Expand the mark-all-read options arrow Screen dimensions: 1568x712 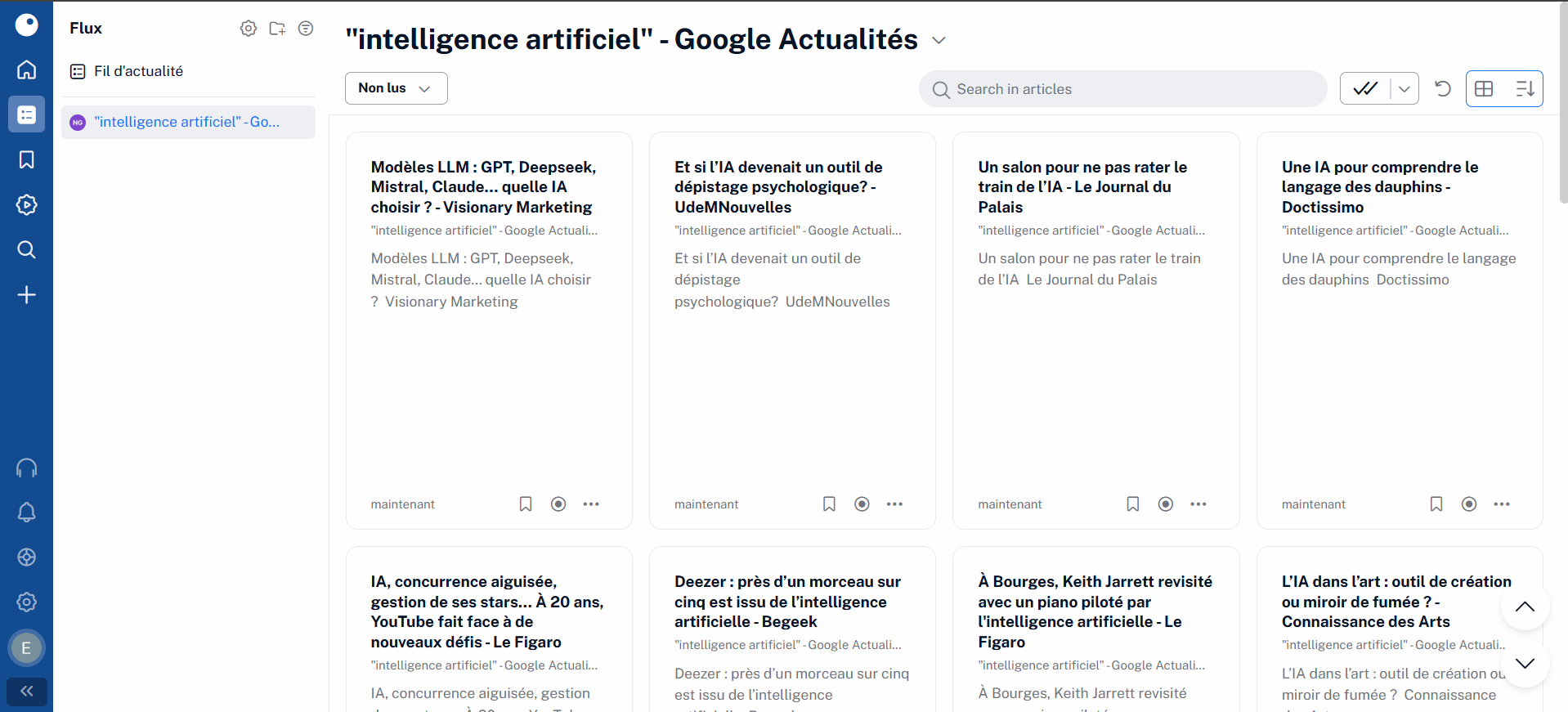click(1404, 88)
